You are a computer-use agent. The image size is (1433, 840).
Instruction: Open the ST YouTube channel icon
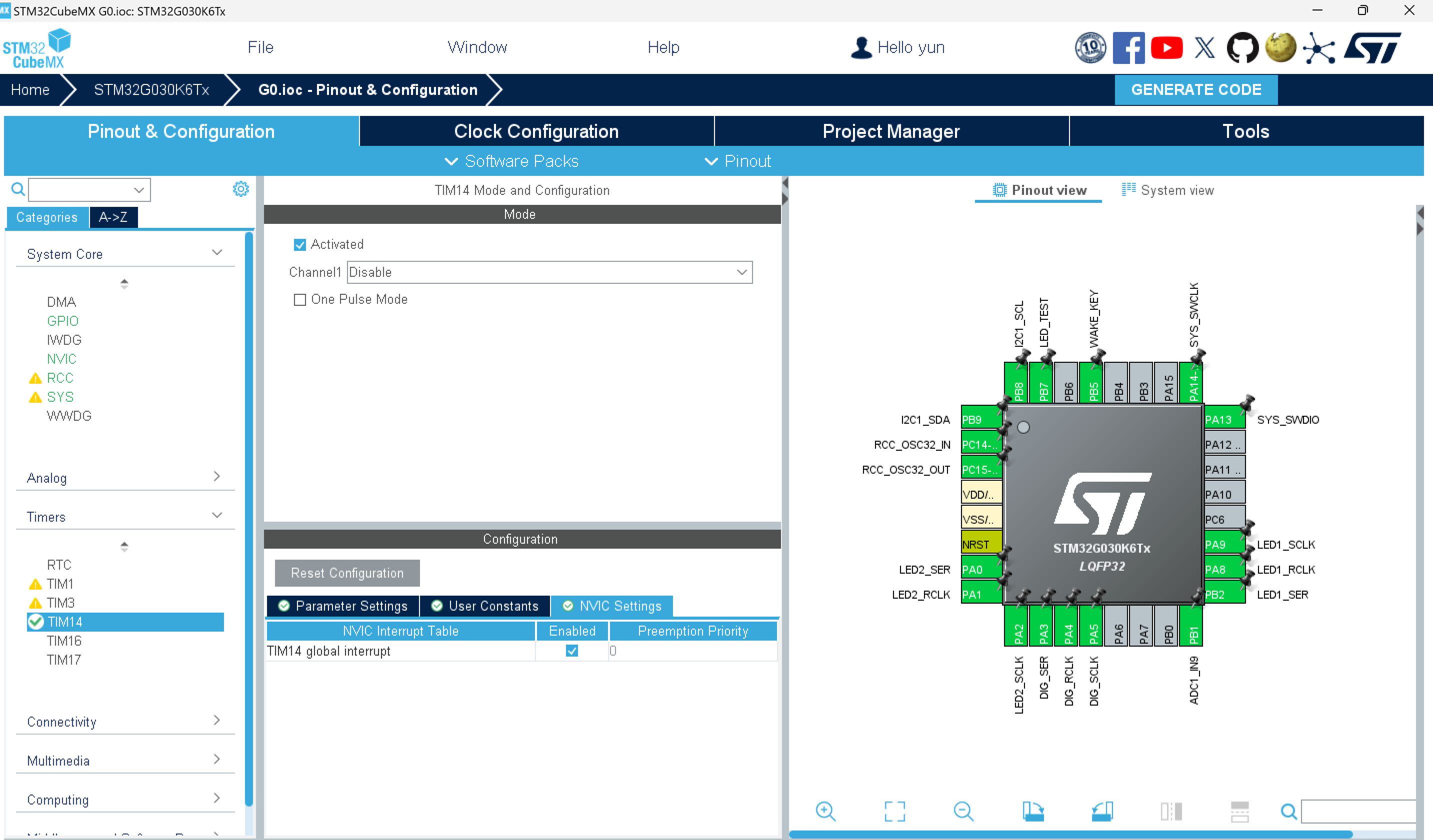point(1166,47)
